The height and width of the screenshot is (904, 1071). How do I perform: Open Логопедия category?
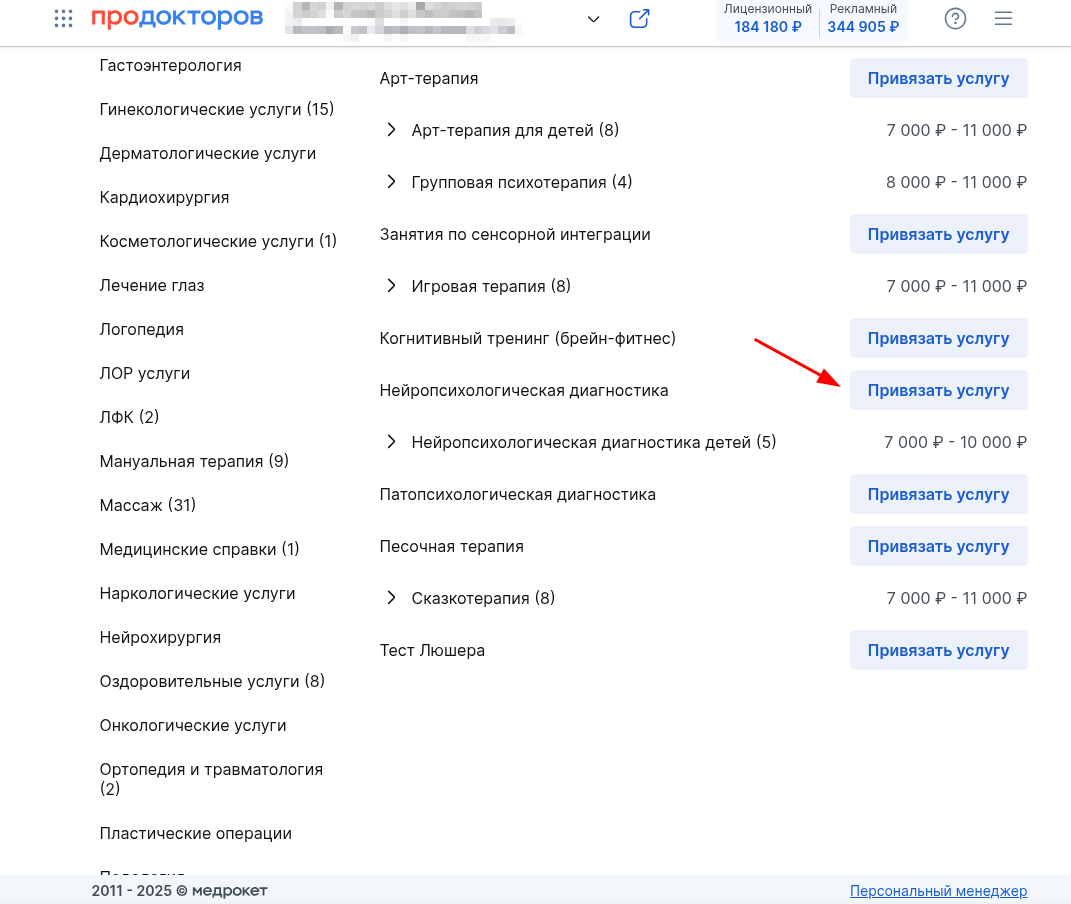pyautogui.click(x=142, y=329)
